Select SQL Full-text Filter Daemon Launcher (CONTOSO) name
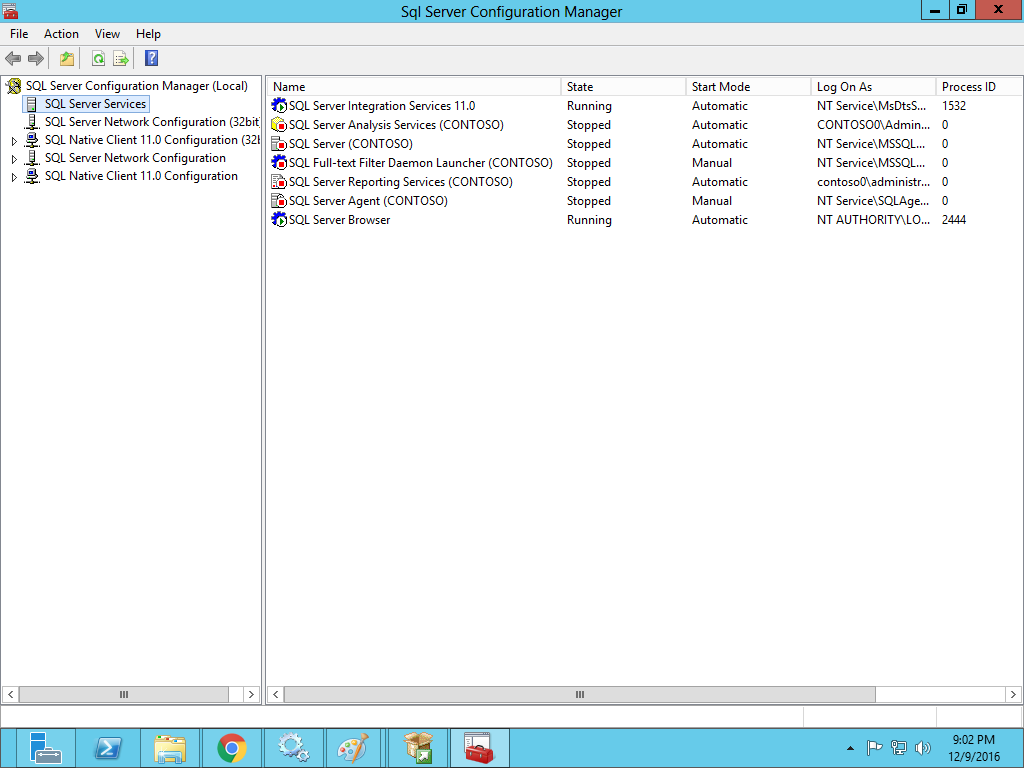The width and height of the screenshot is (1024, 768). [421, 163]
